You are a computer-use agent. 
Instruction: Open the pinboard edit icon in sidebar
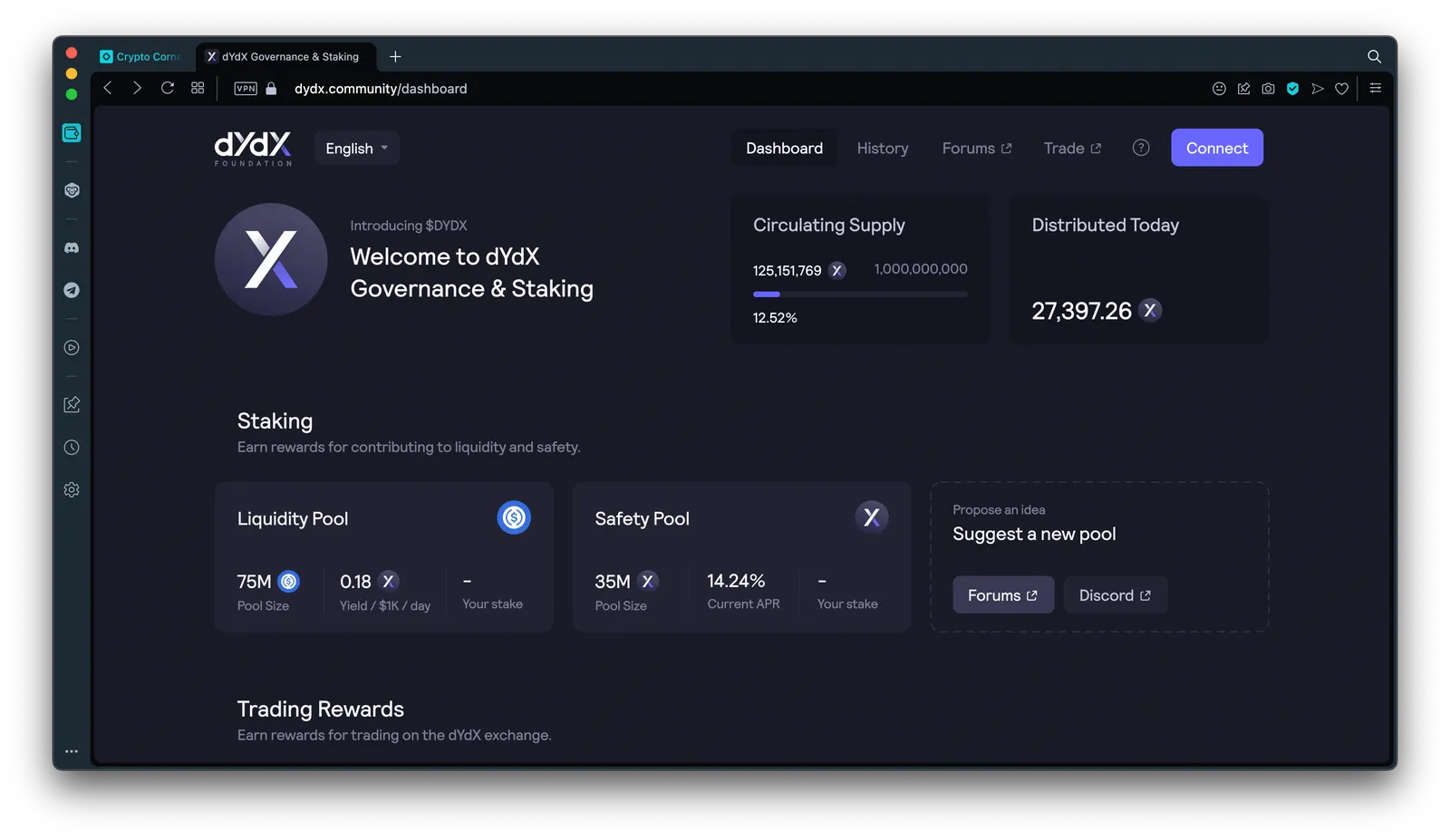tap(72, 404)
